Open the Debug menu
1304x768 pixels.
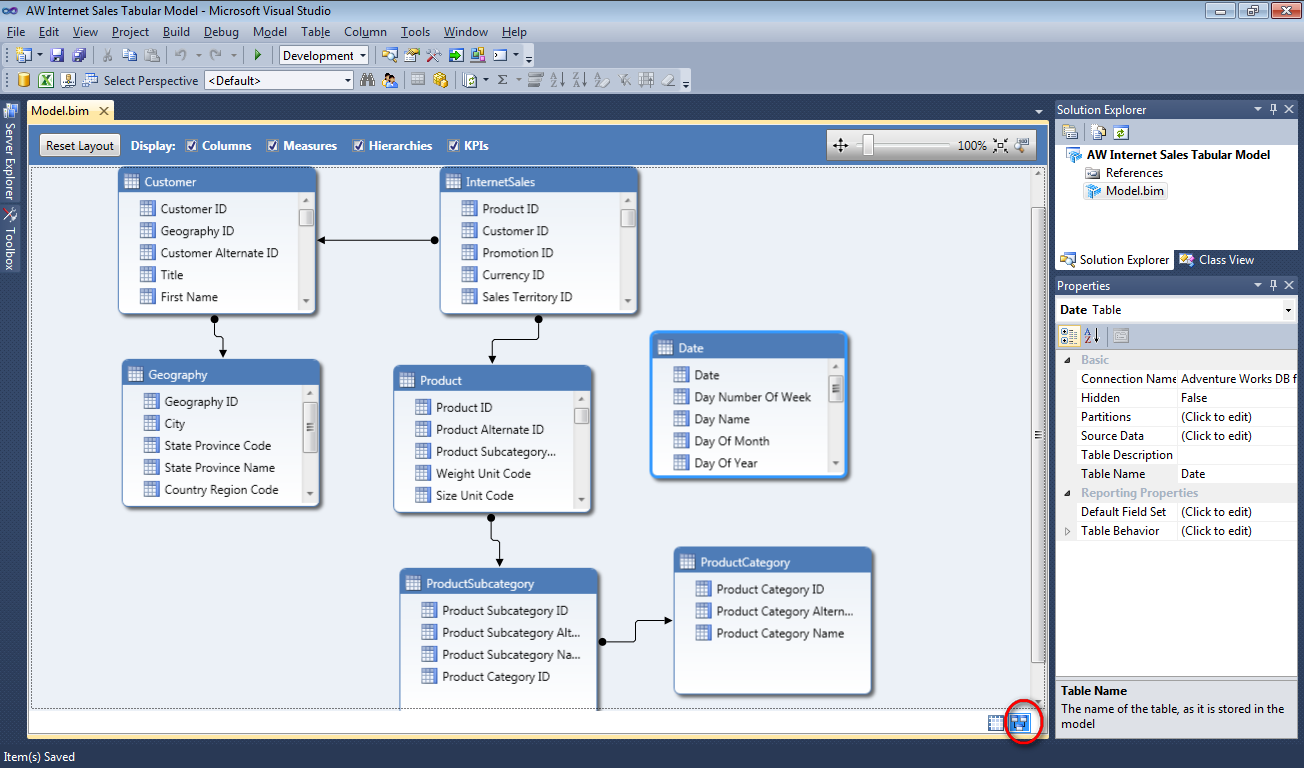pos(221,32)
